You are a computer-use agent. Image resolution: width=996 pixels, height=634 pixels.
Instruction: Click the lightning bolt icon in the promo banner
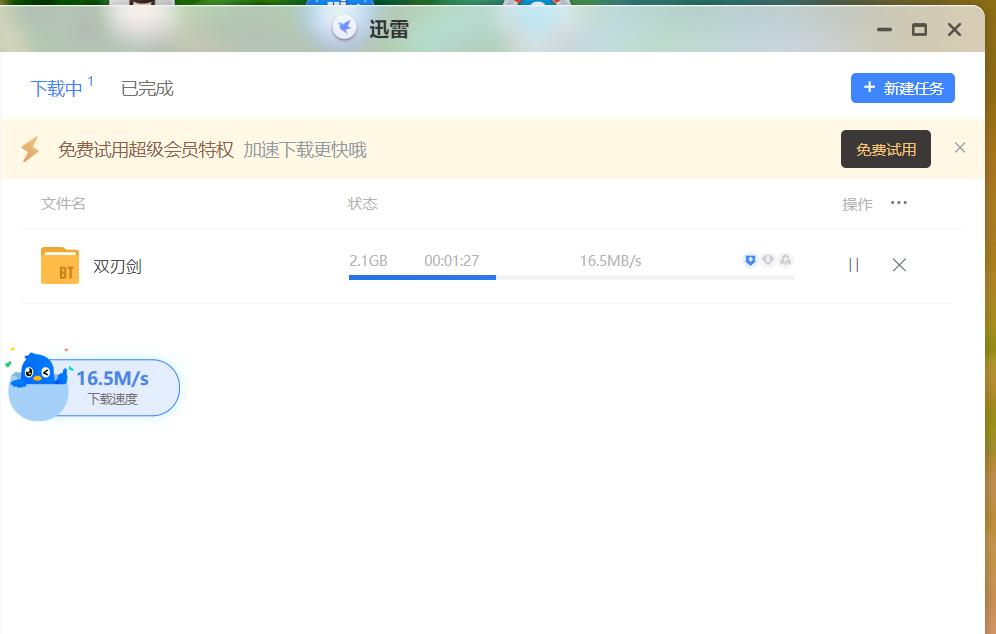(30, 148)
